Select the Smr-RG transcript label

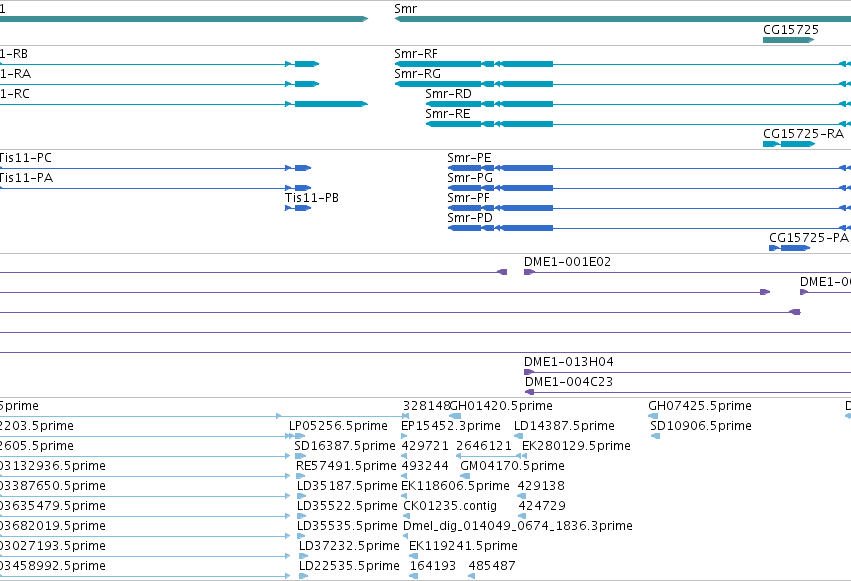417,74
